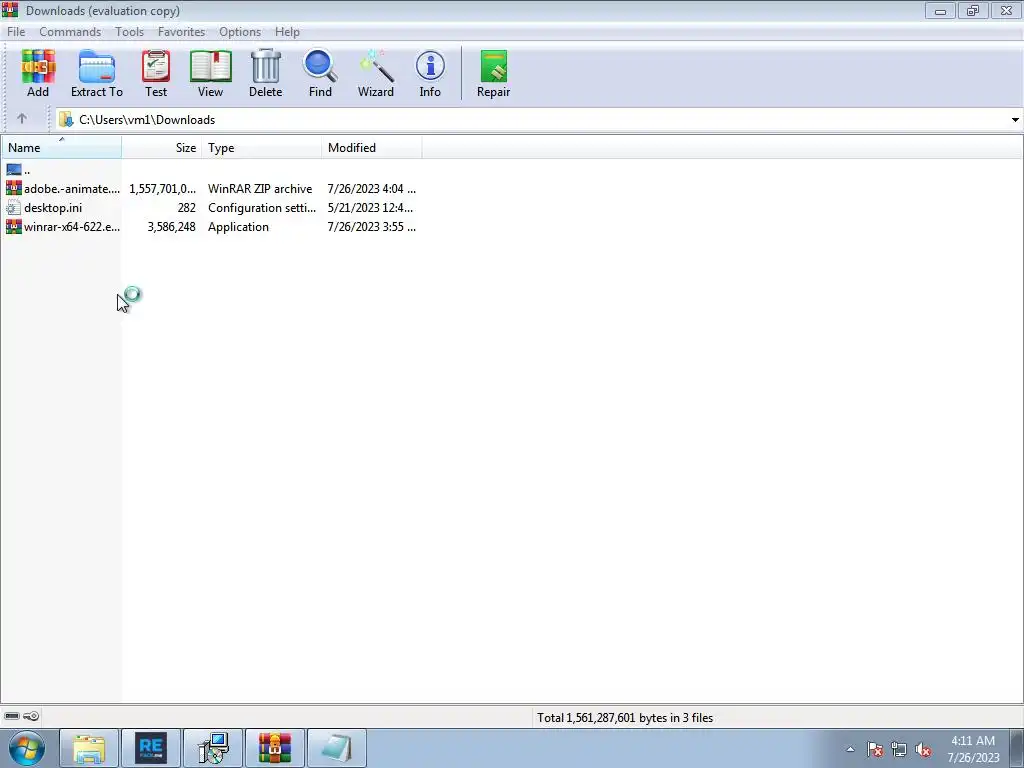Click the 3,586,248 size value

(x=171, y=227)
